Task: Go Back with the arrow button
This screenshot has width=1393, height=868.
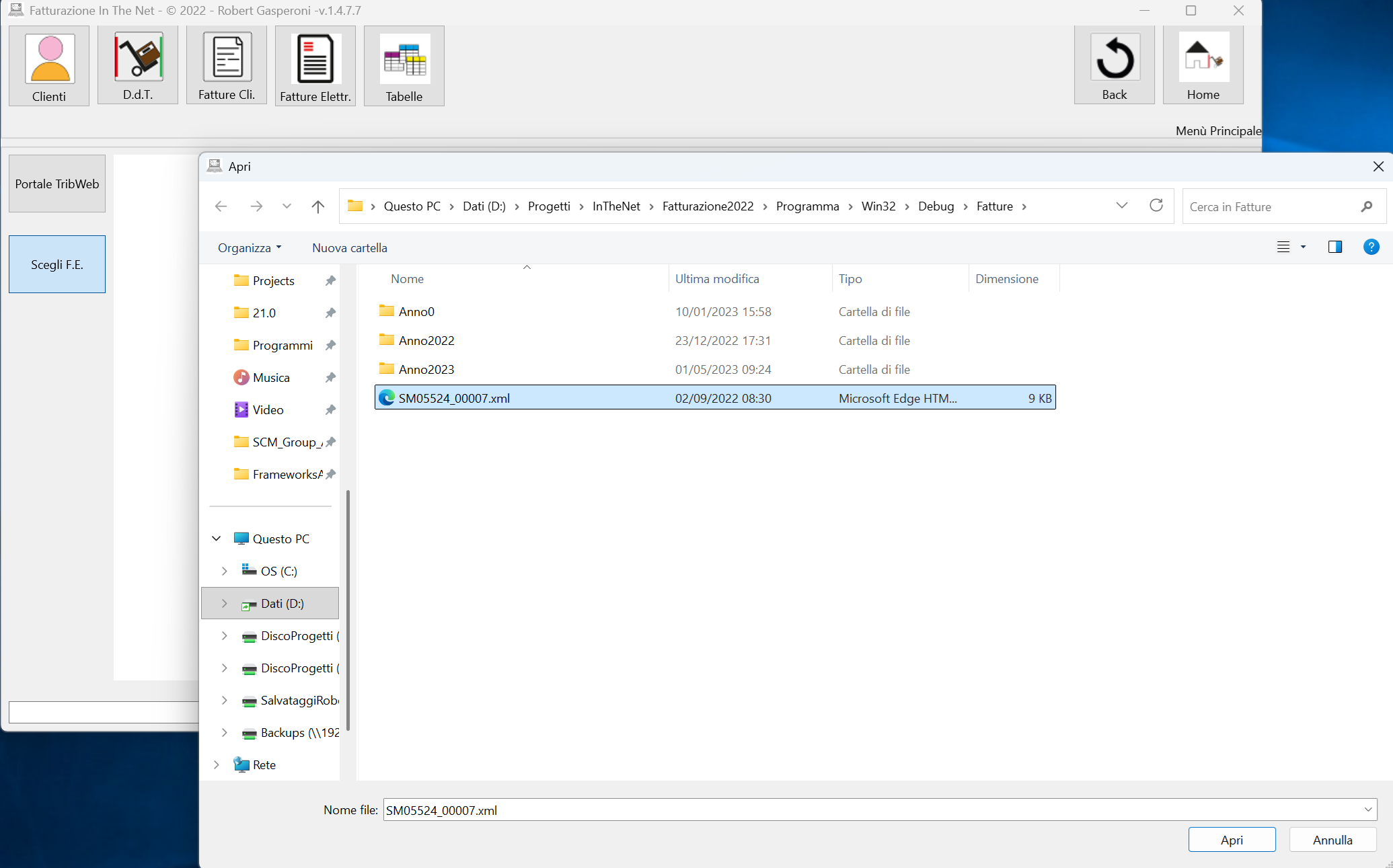Action: (1115, 65)
